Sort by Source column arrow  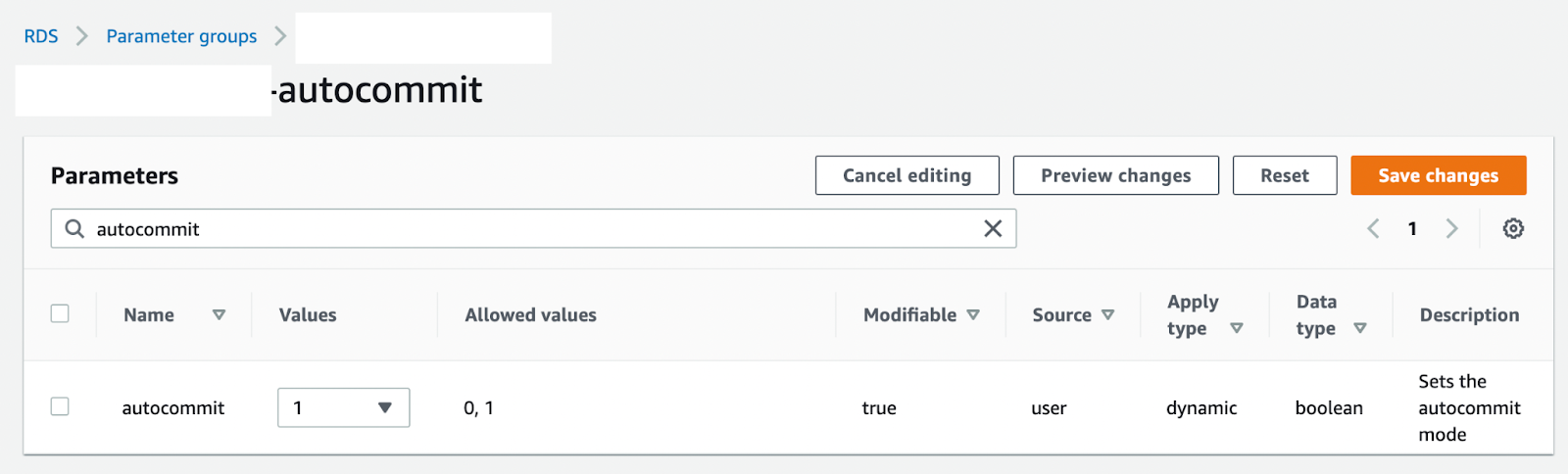tap(1107, 315)
